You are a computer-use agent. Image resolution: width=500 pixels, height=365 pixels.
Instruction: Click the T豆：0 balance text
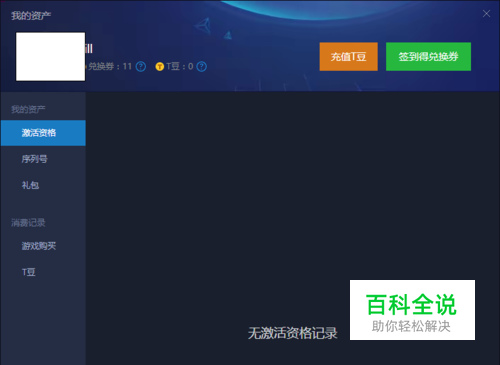pyautogui.click(x=180, y=67)
